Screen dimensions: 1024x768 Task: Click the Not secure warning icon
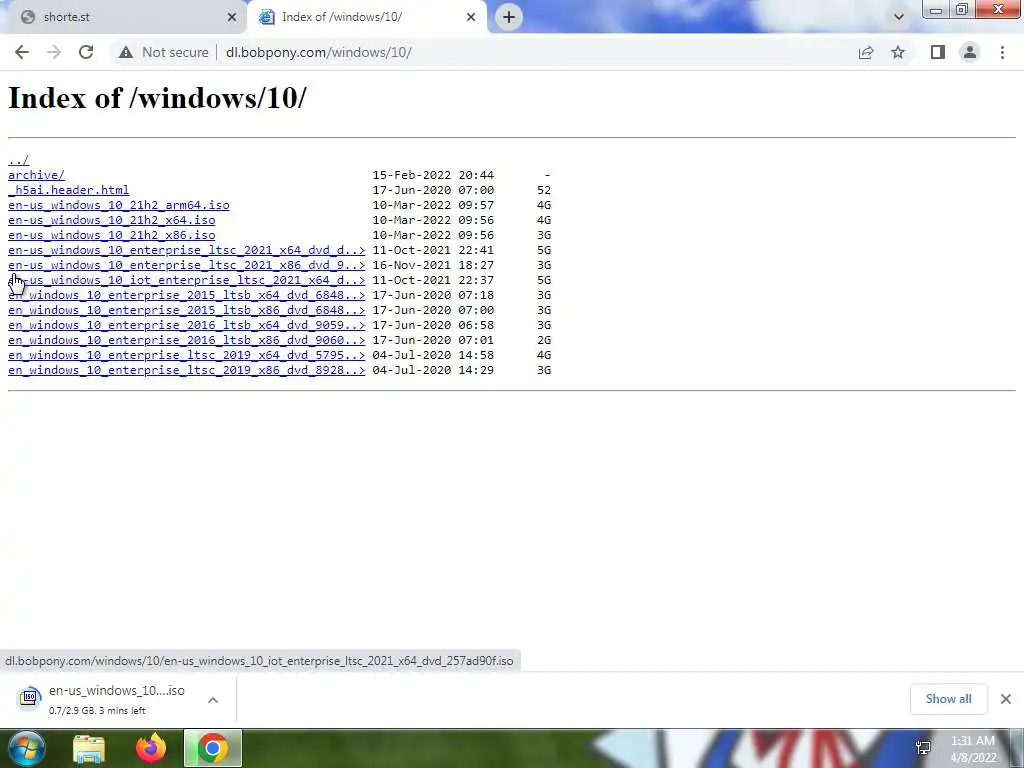126,52
